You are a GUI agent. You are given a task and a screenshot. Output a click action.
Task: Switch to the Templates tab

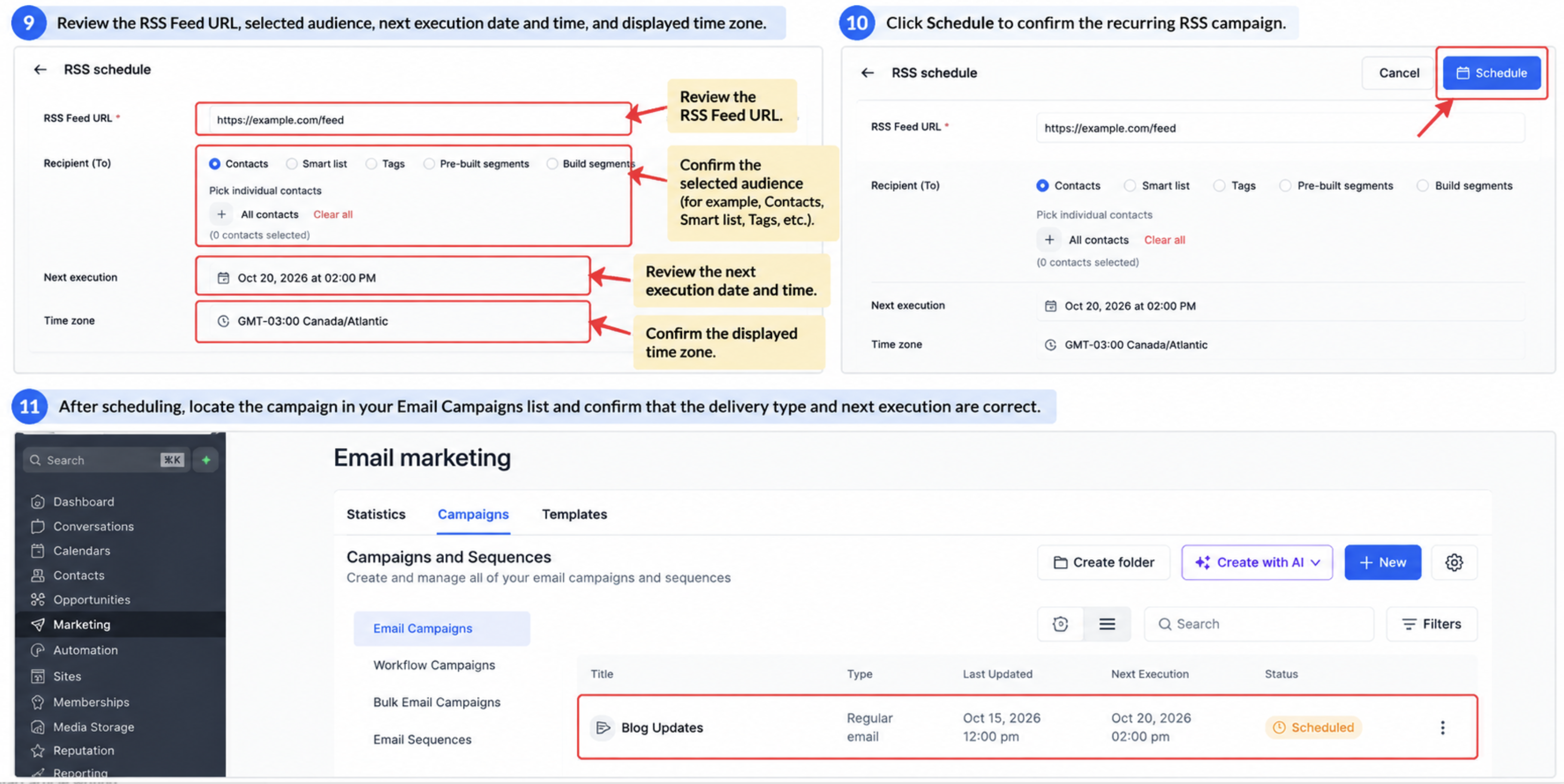pos(574,514)
